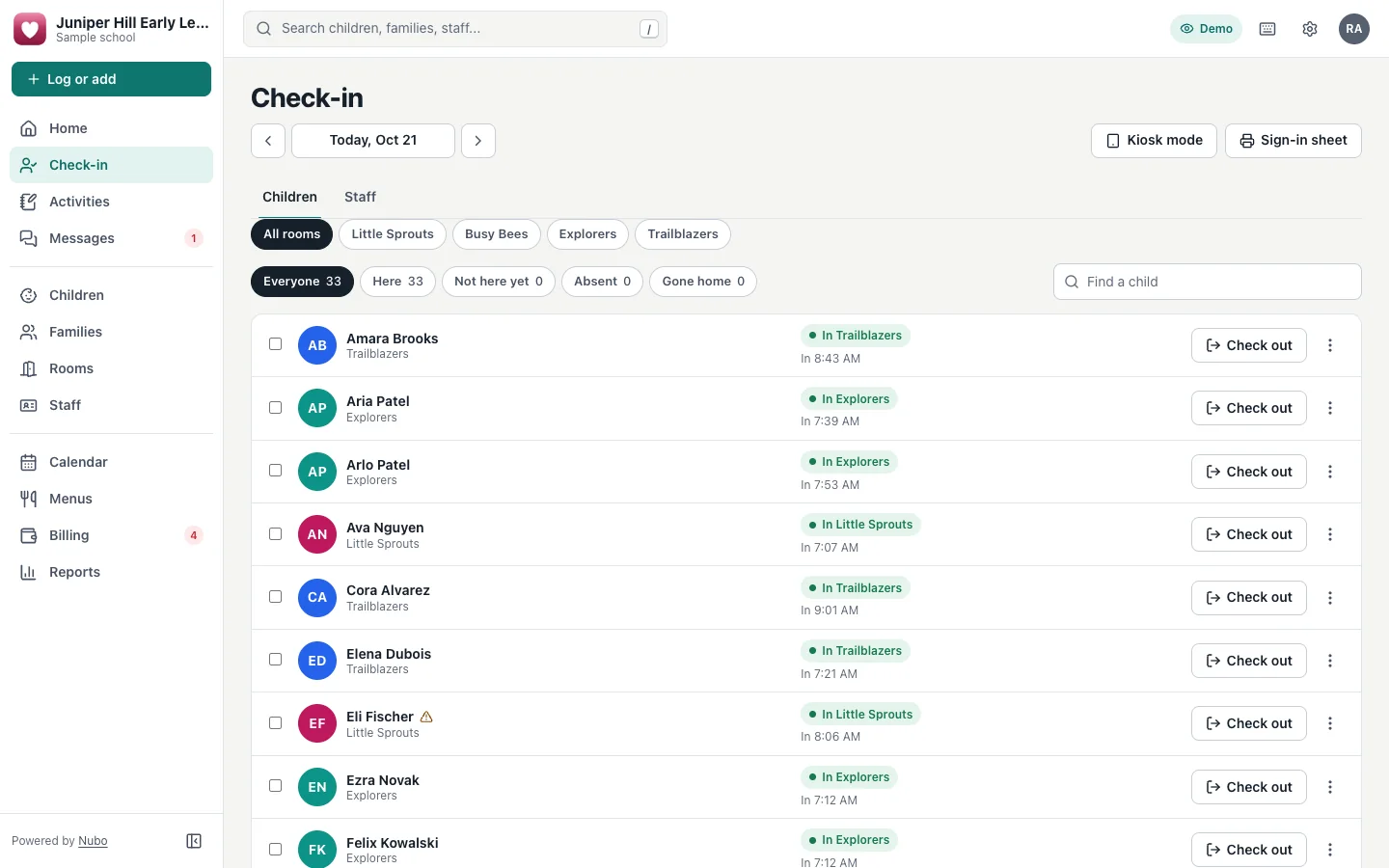Go to previous day chevron
This screenshot has height=868, width=1389.
click(268, 141)
